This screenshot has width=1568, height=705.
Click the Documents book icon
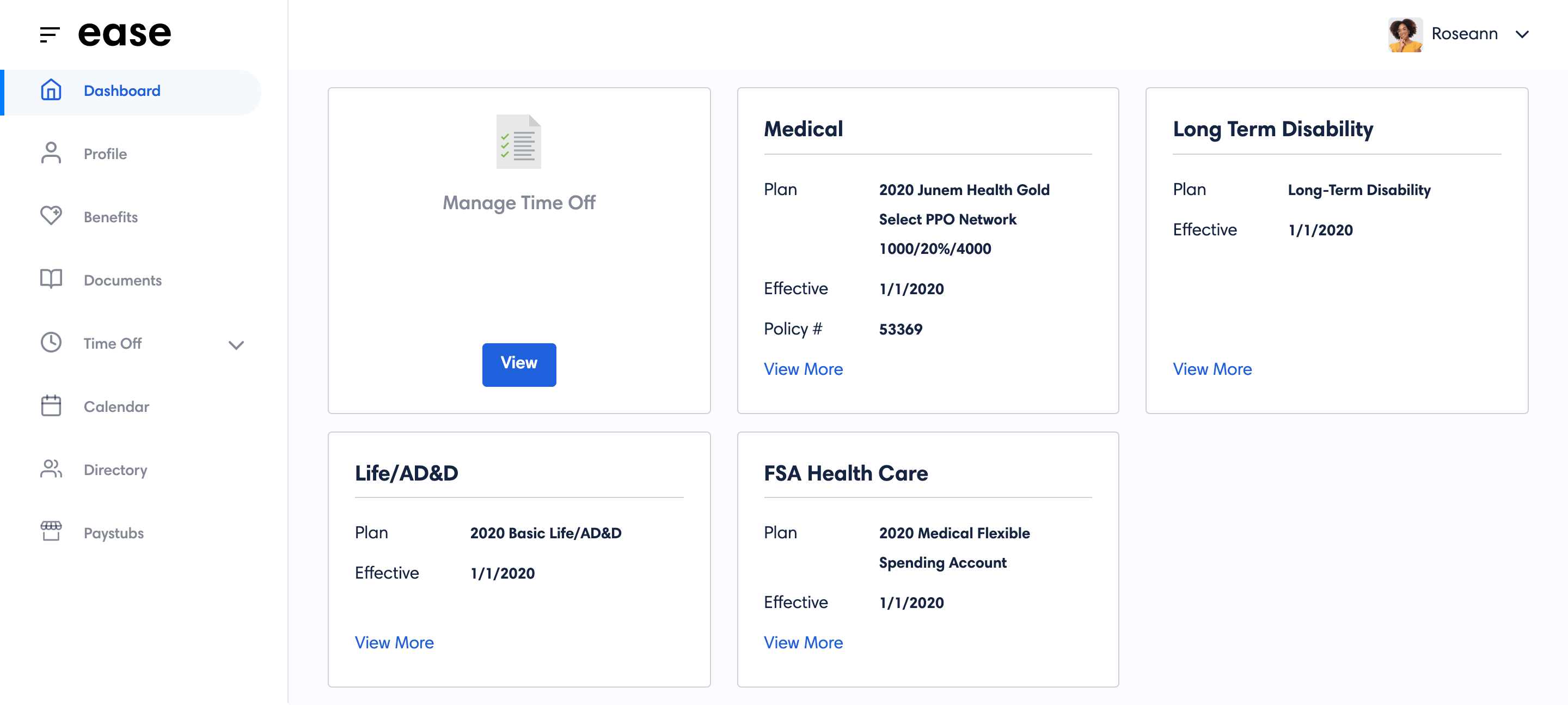pos(51,279)
